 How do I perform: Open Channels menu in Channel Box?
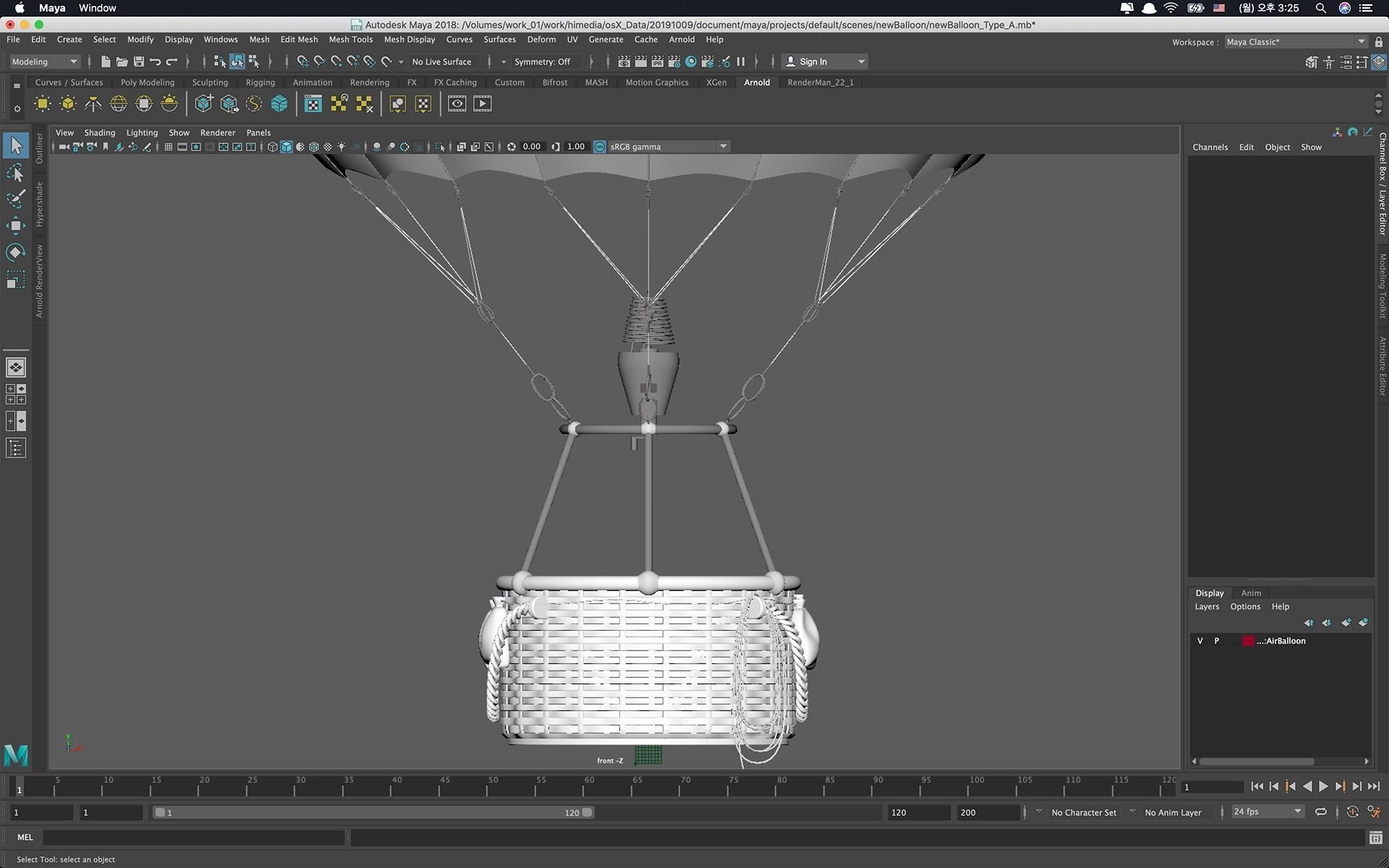tap(1210, 148)
